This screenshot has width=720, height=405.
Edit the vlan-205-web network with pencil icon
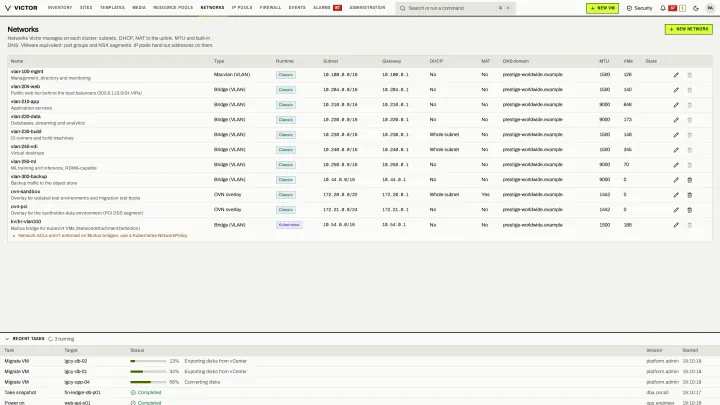coord(676,90)
